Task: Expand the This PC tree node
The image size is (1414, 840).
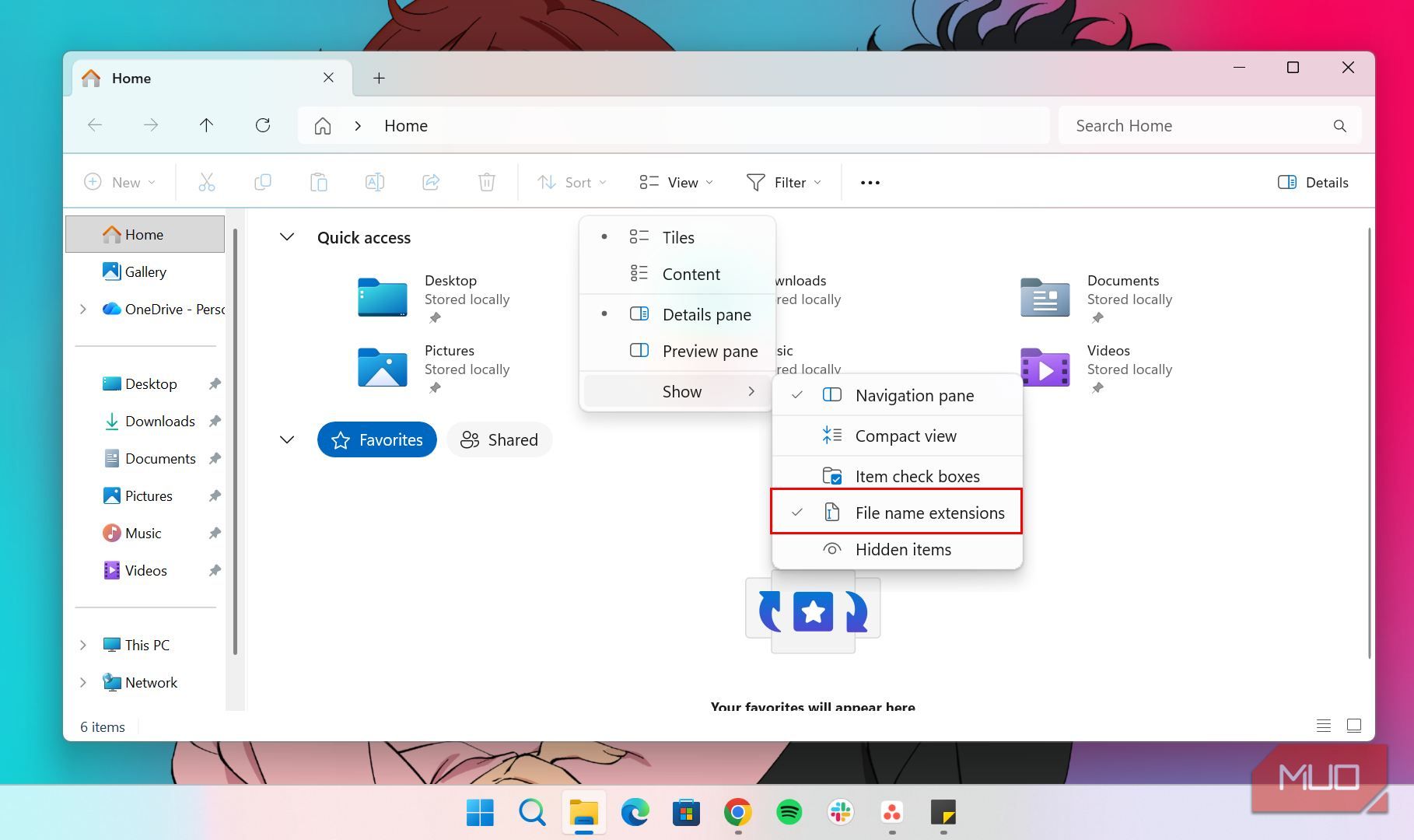Action: coord(83,645)
